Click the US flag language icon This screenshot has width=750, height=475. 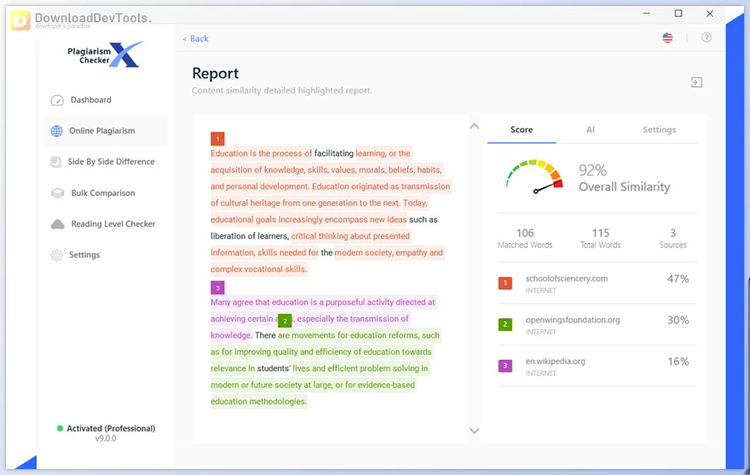pyautogui.click(x=668, y=37)
